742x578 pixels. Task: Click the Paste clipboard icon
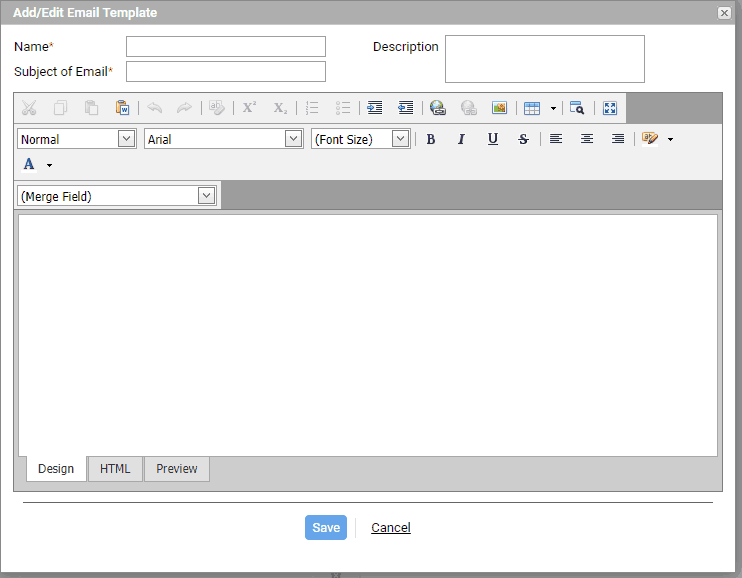click(x=91, y=108)
